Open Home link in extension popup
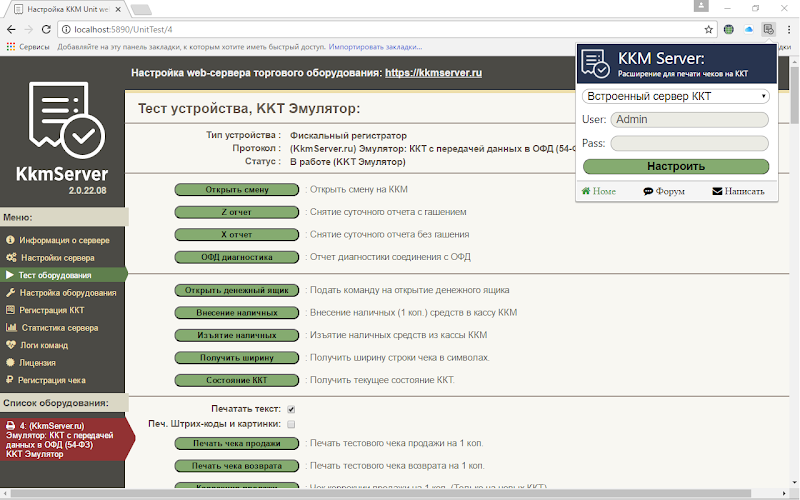800x500 pixels. tap(598, 191)
